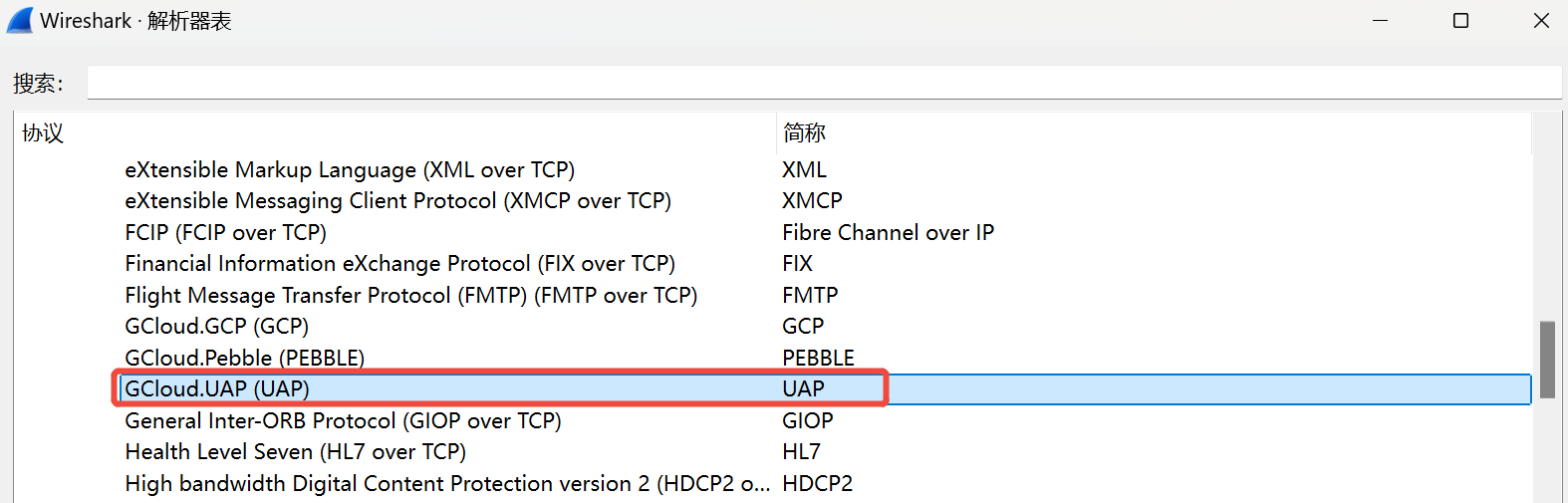Close the Wireshark dissector tables window
The image size is (1568, 503).
pos(1541,21)
